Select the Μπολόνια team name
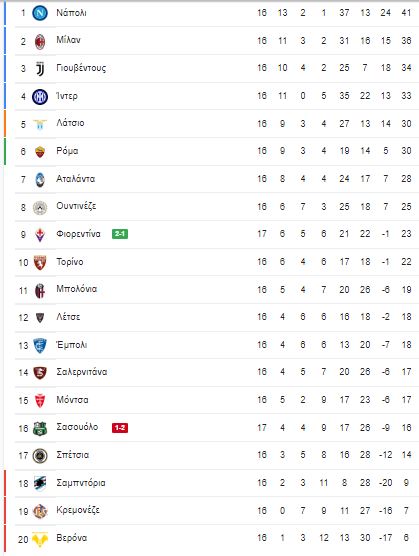Image resolution: width=419 pixels, height=556 pixels. click(77, 289)
